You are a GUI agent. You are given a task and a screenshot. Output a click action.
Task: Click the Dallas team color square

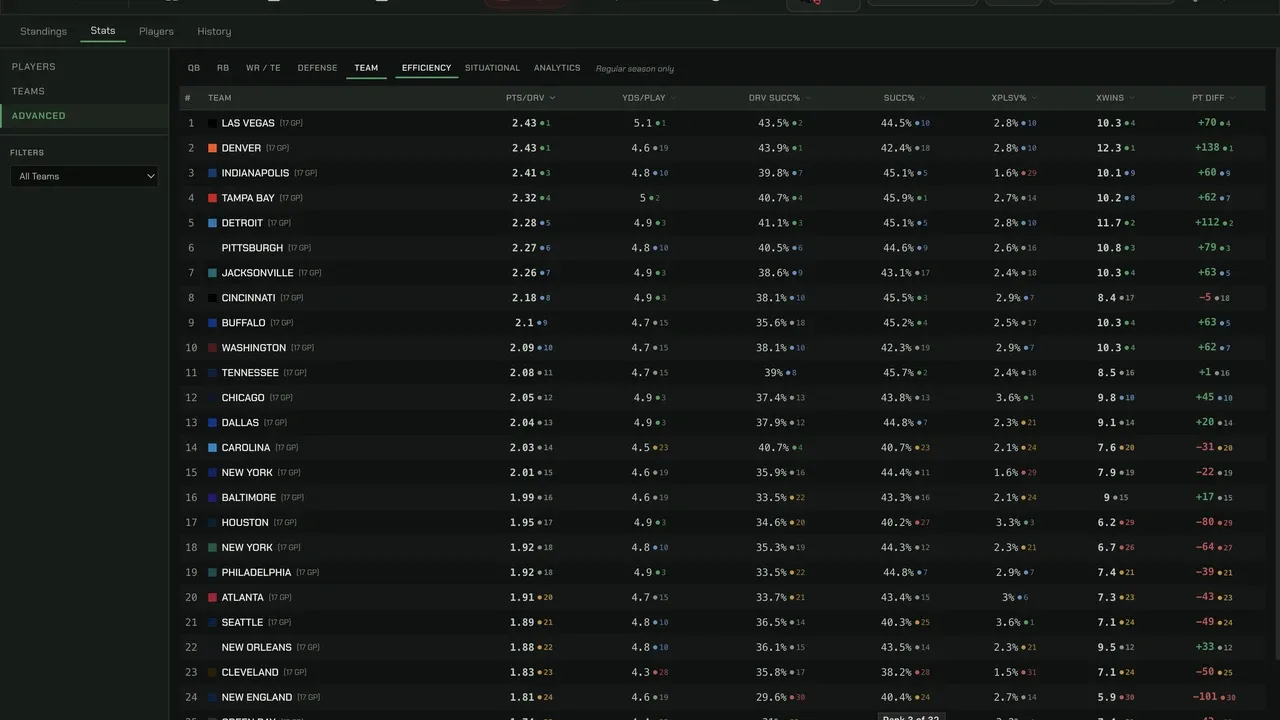point(212,423)
